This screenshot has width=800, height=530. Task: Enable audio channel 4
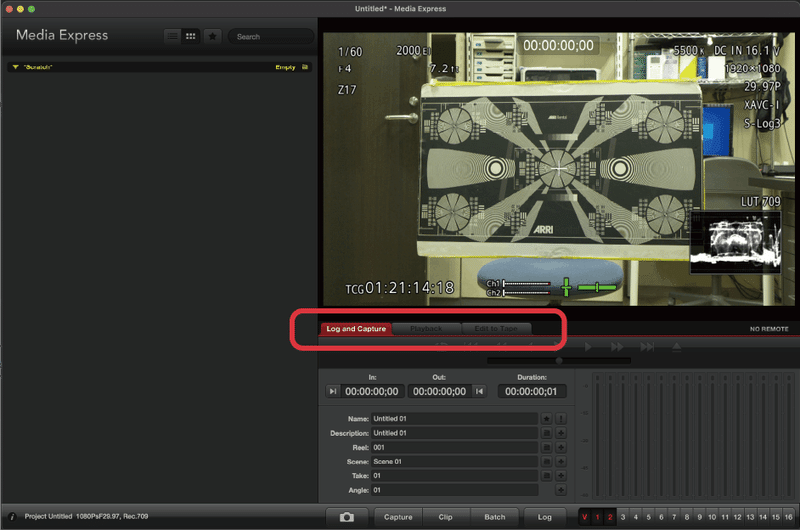636,517
